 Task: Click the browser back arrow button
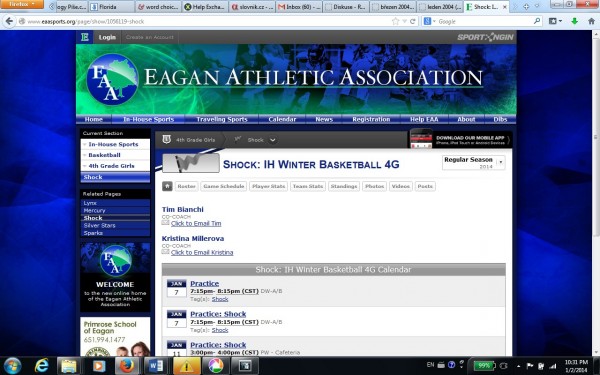pos(9,21)
